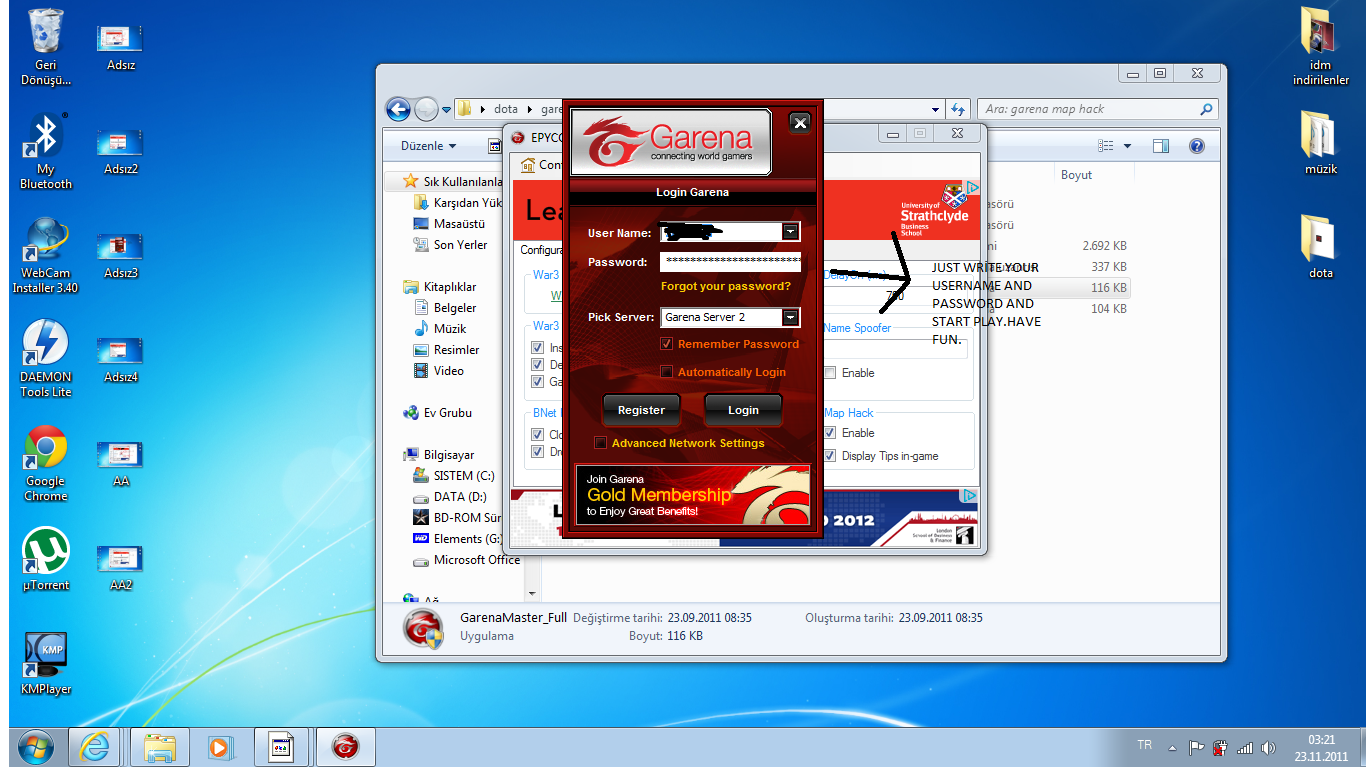This screenshot has width=1366, height=768.
Task: Open Google Chrome desktop shortcut
Action: (x=45, y=463)
